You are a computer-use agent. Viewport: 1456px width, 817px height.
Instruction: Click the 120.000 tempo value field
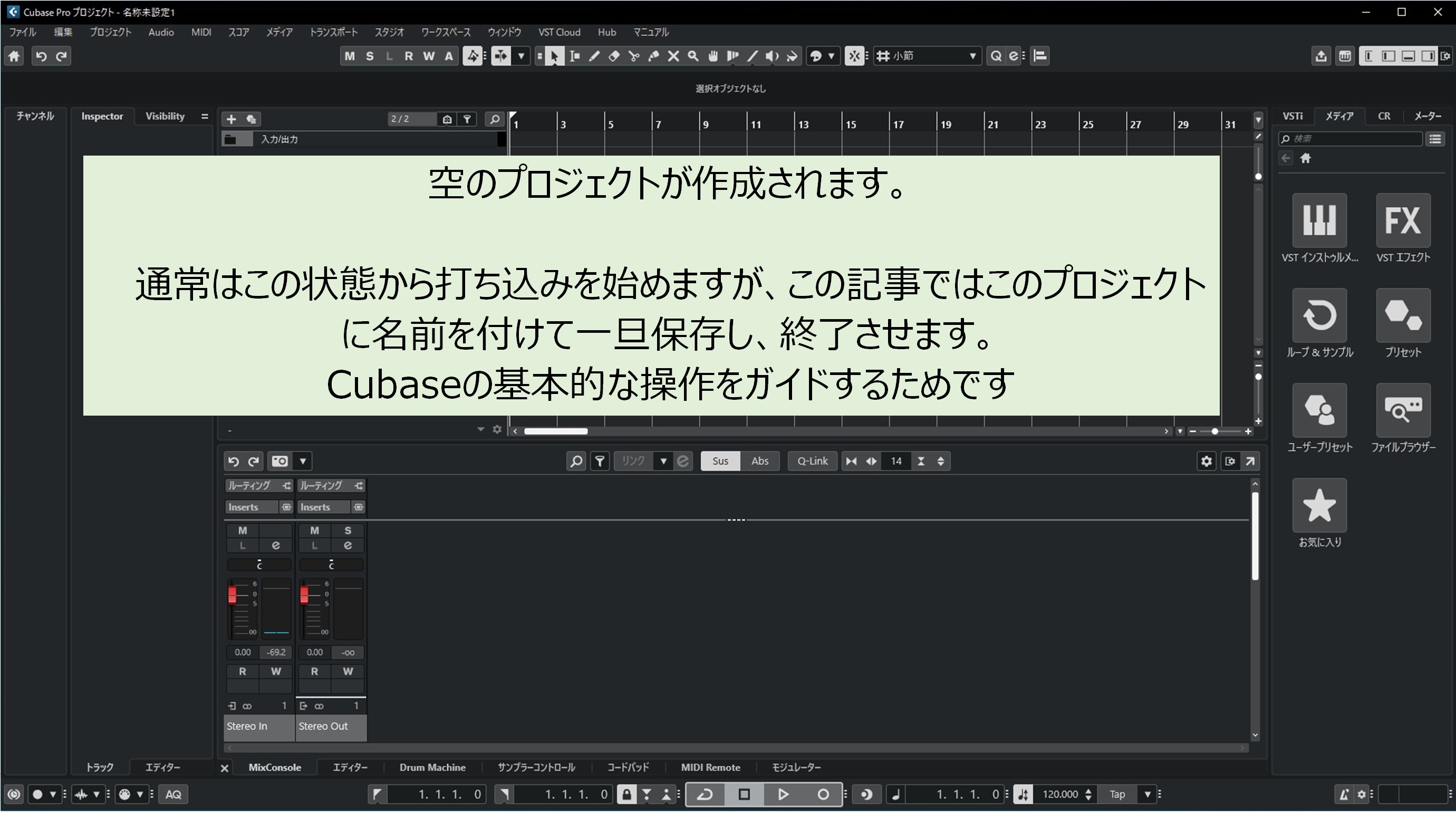(x=1063, y=794)
